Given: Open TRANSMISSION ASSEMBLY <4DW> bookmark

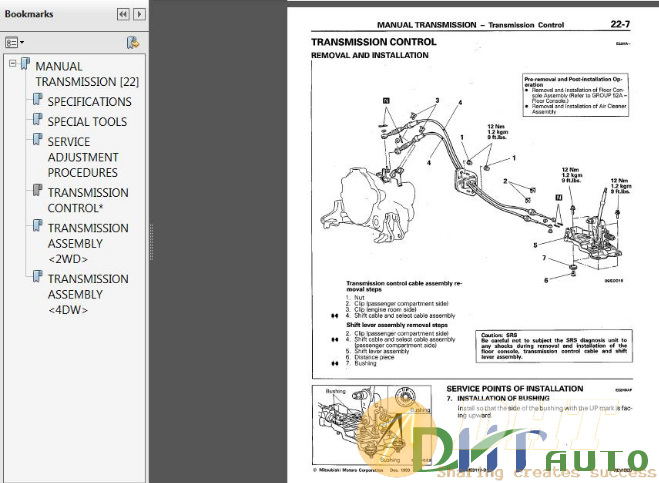Looking at the screenshot, I should coord(88,294).
